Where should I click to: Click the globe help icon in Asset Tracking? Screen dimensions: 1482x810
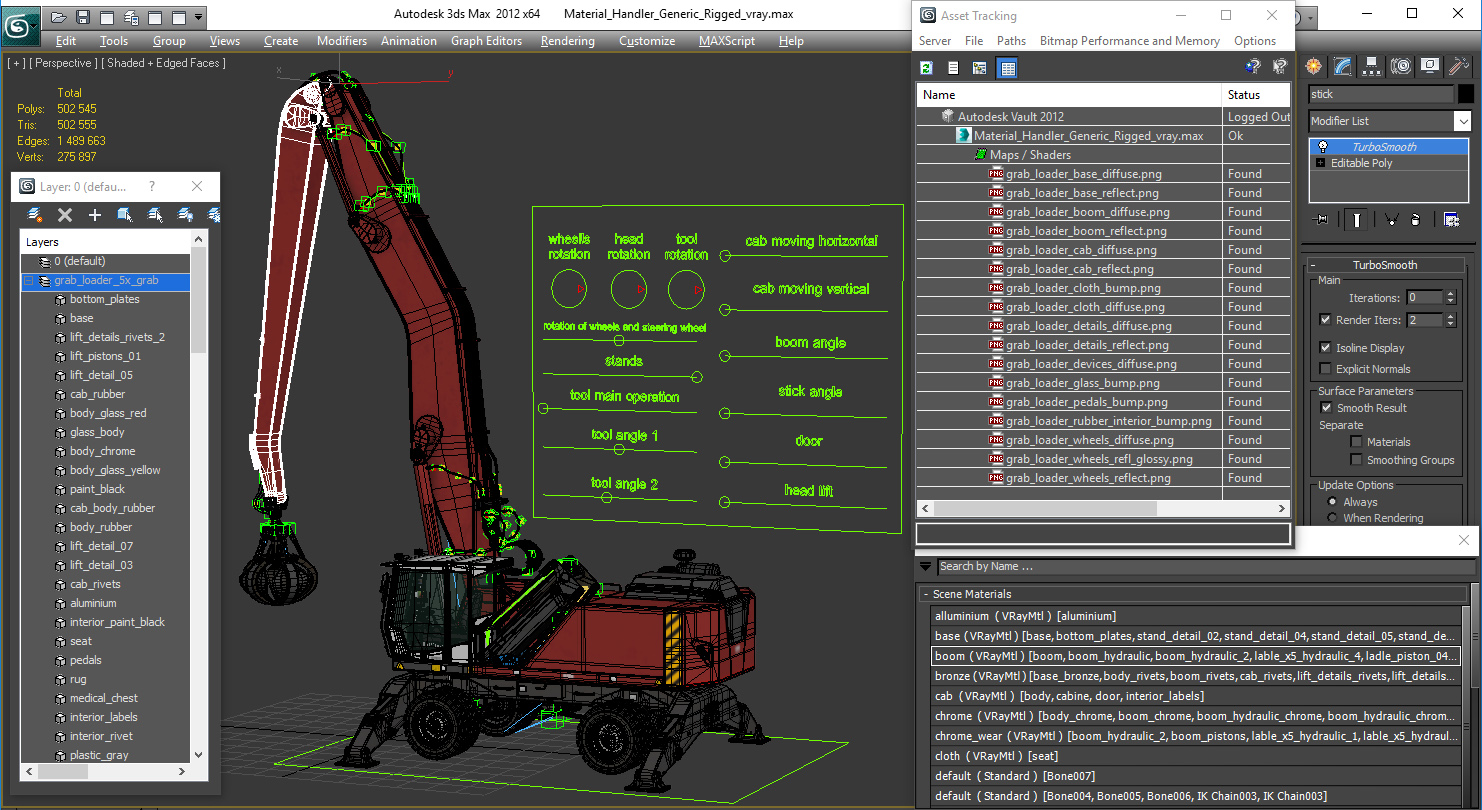click(1253, 67)
